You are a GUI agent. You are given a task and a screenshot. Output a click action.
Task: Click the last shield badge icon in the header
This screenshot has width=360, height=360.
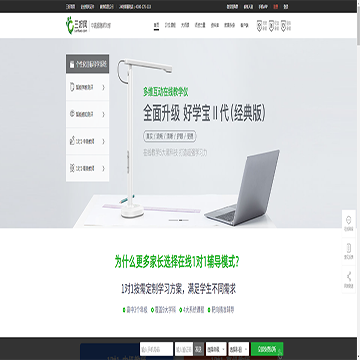click(283, 25)
